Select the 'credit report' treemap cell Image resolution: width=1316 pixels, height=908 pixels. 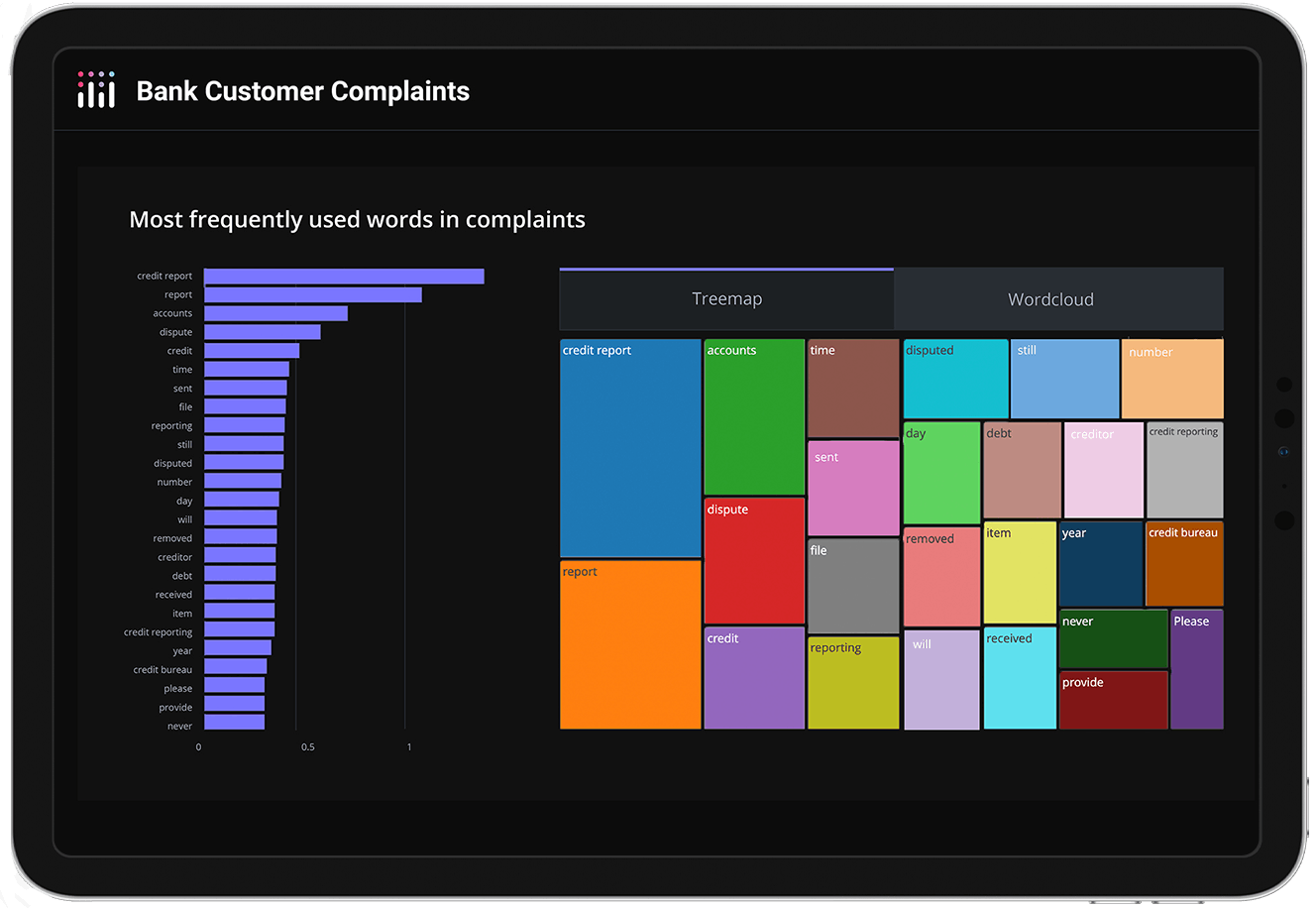pyautogui.click(x=630, y=446)
